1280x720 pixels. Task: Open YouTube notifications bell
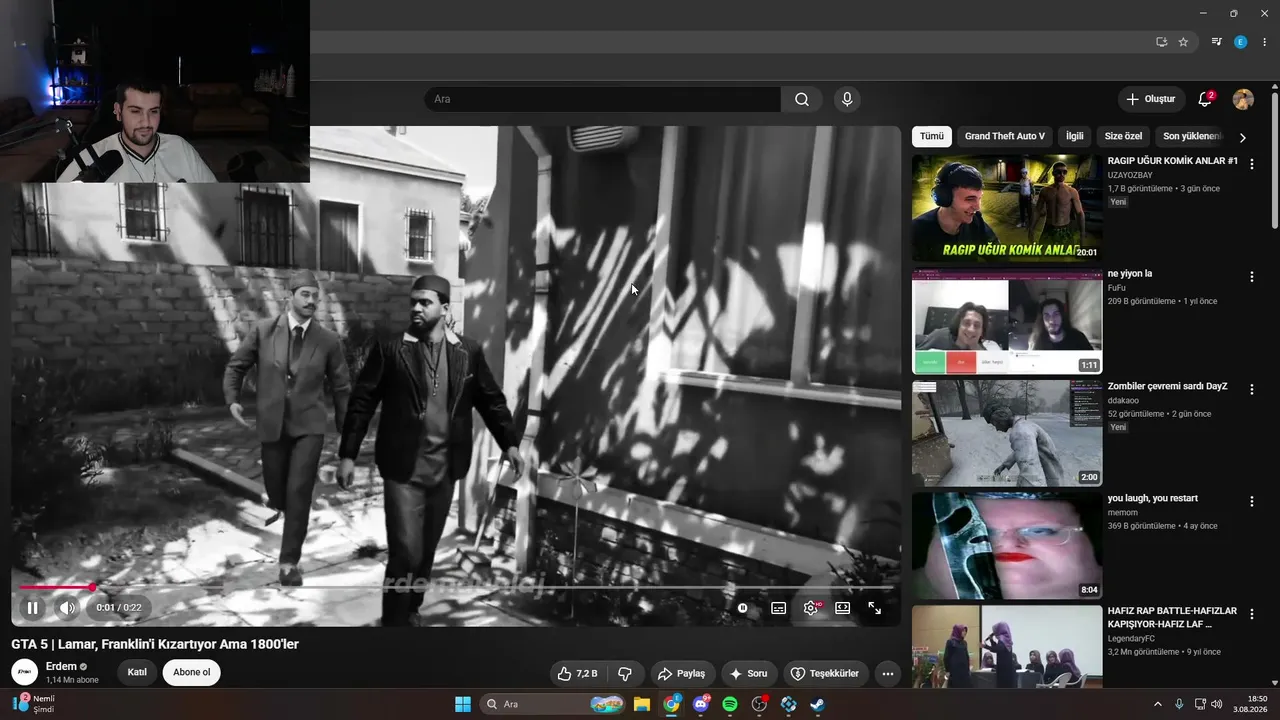point(1205,99)
